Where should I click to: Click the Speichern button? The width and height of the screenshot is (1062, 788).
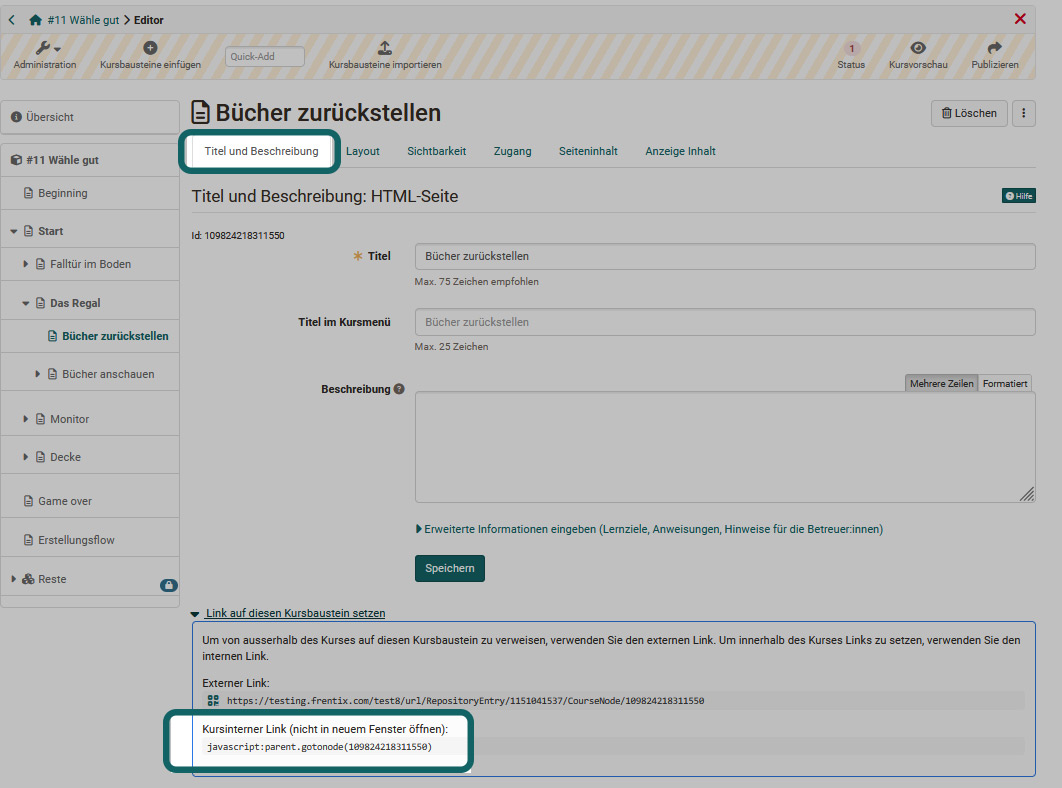(x=449, y=567)
